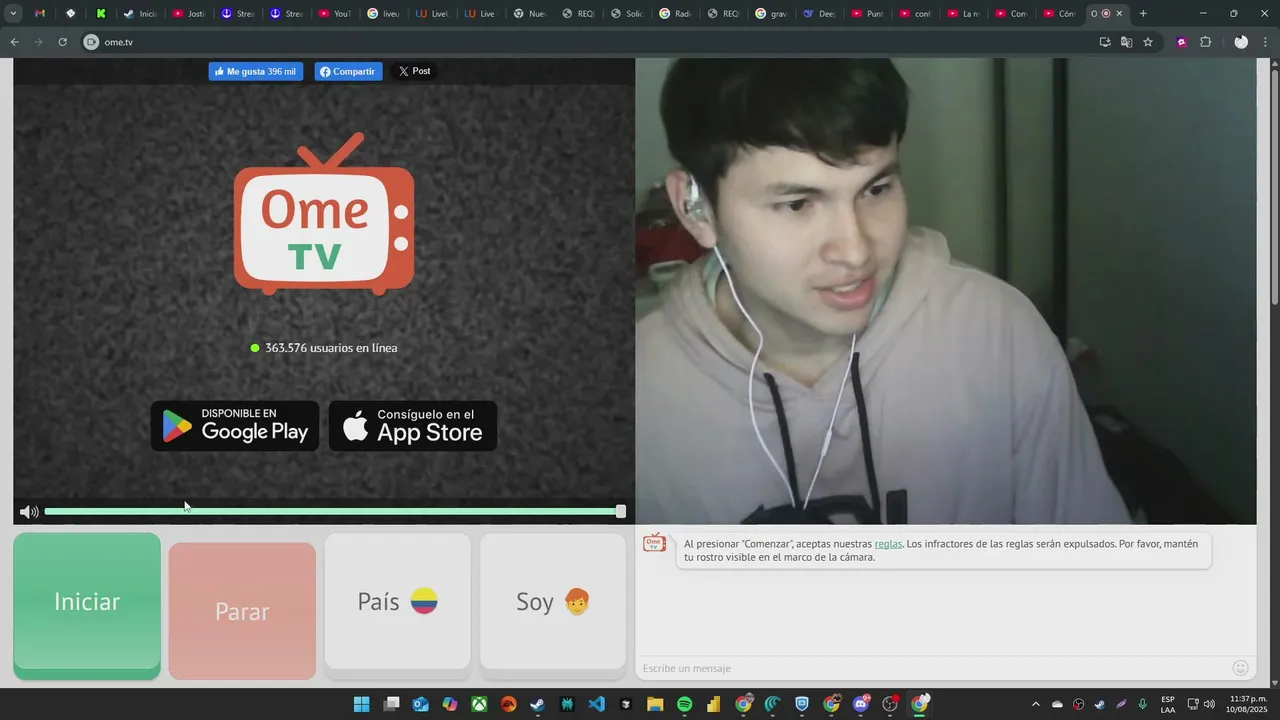
Task: Switch to the Kick tab
Action: coord(101,13)
